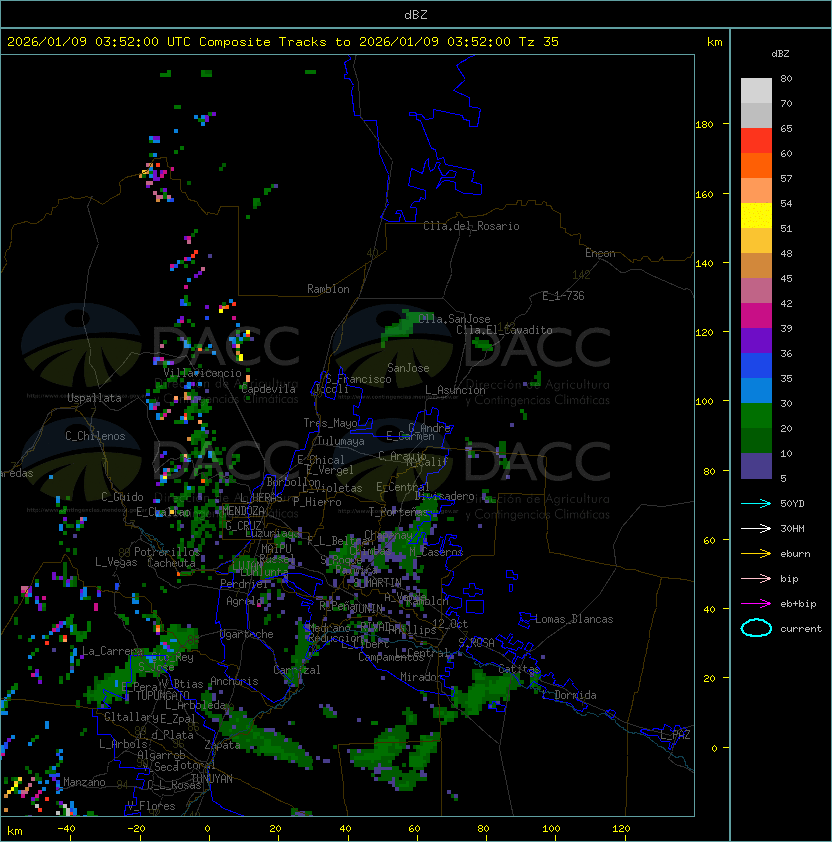
Task: Pick the light gray 80 dBZ swatch
Action: click(x=756, y=91)
